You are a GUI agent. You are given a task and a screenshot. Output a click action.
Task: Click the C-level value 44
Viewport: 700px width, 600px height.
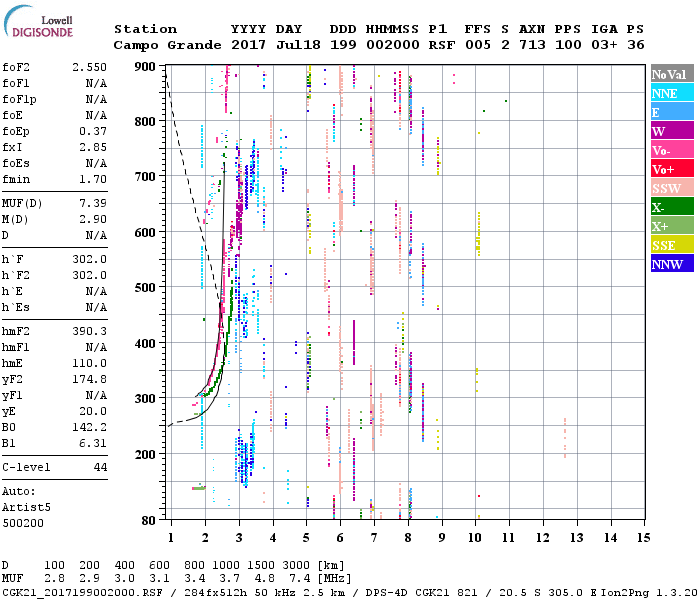pos(100,467)
